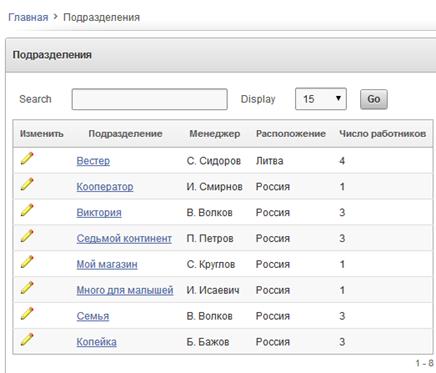Open the Вестер department link

click(93, 161)
